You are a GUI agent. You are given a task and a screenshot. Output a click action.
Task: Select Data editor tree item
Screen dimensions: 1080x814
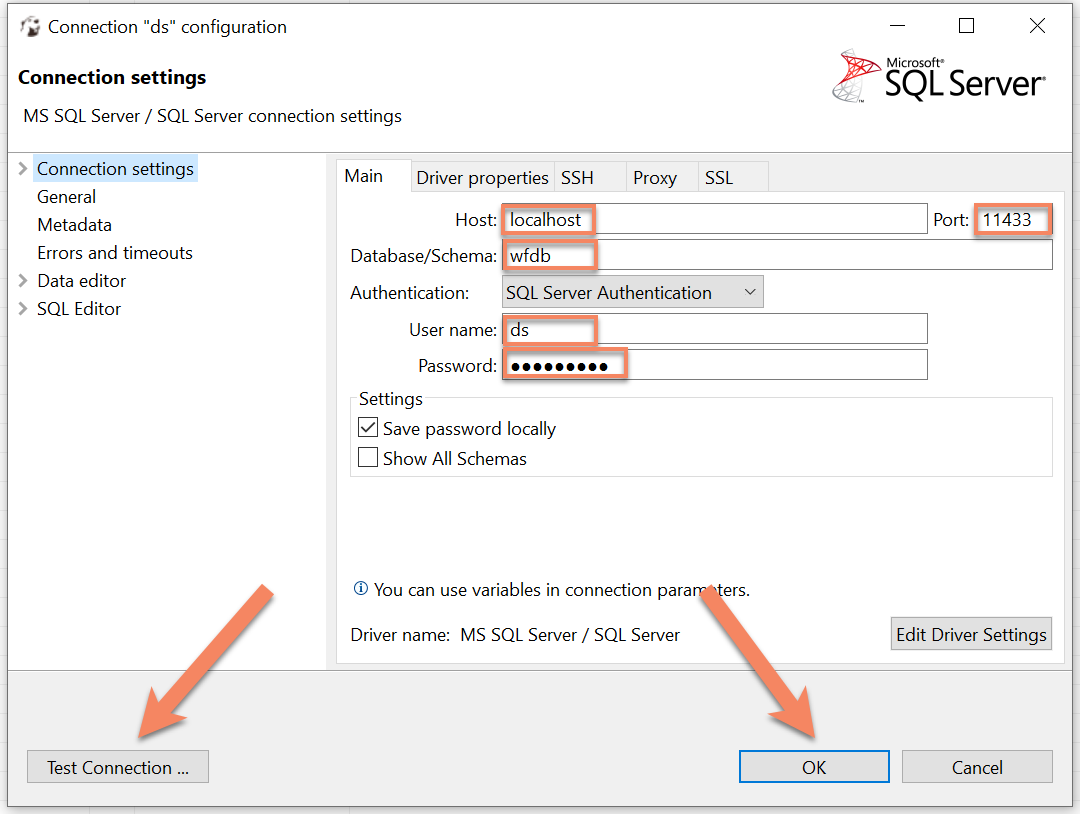coord(81,281)
